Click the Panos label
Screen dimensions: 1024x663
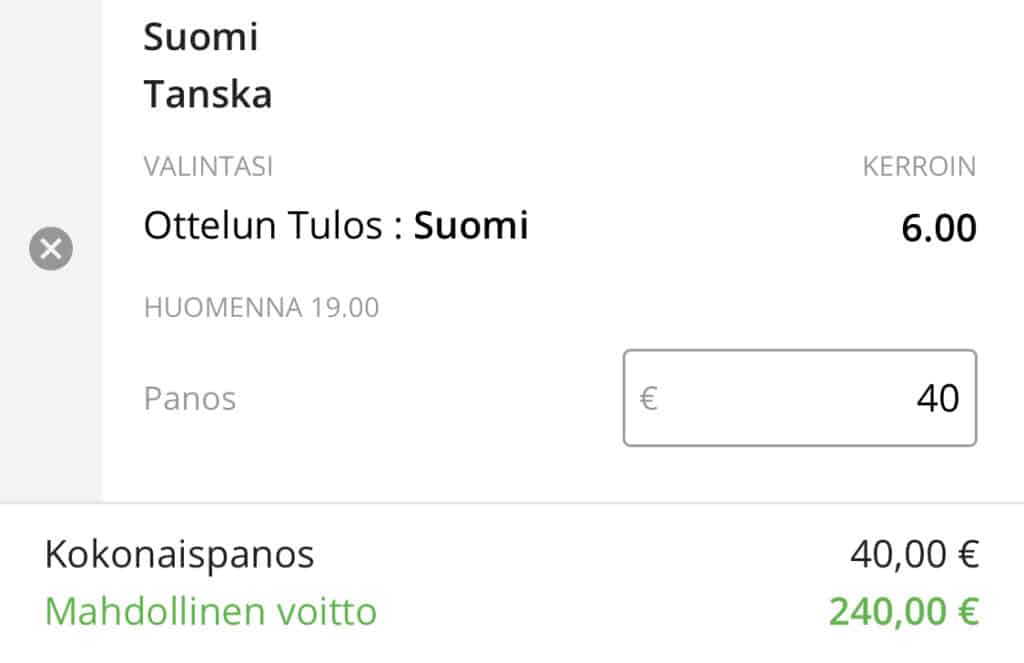(x=190, y=399)
